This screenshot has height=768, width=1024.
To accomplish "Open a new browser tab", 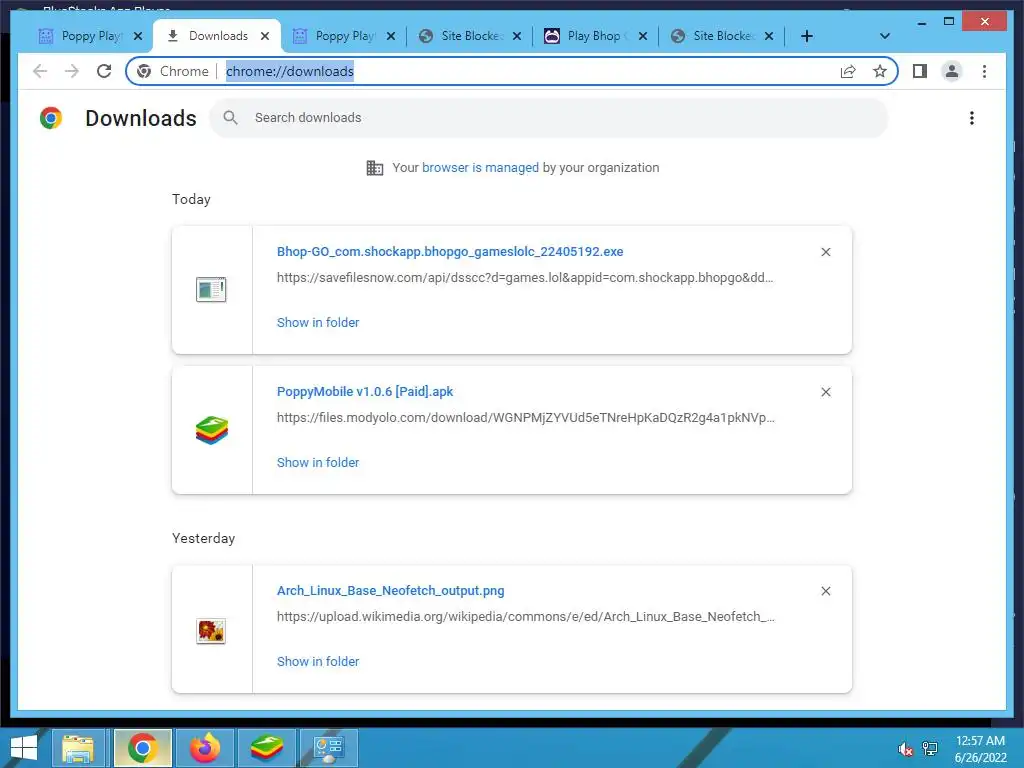I will click(807, 36).
